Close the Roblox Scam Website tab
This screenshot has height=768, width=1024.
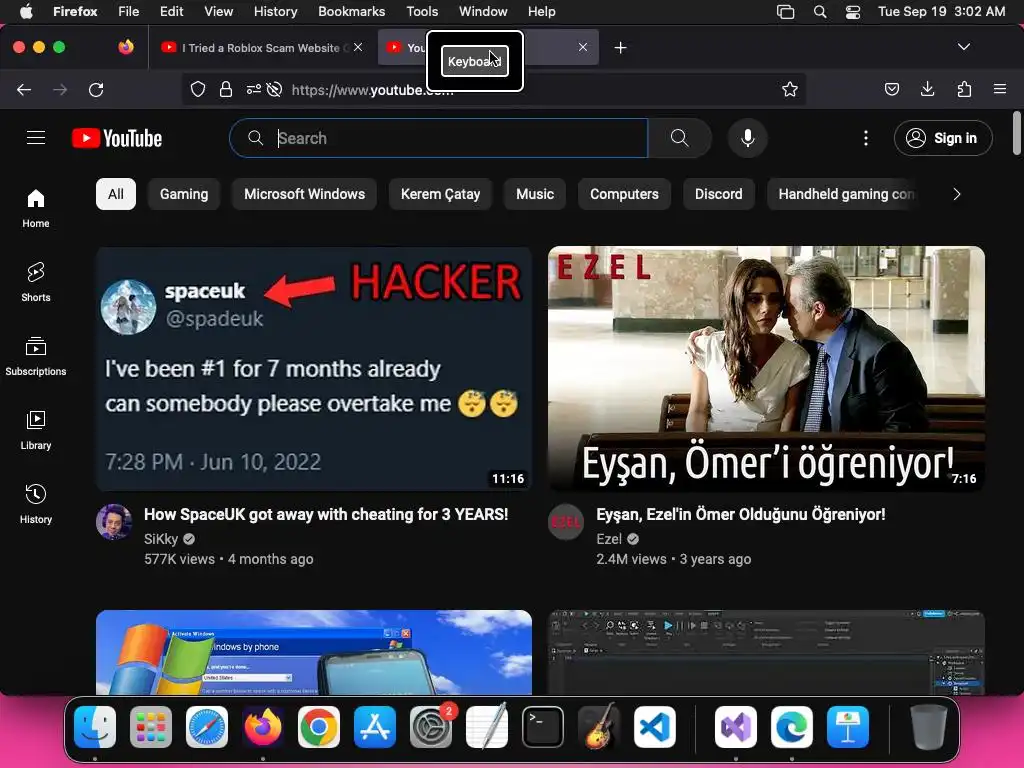(358, 47)
